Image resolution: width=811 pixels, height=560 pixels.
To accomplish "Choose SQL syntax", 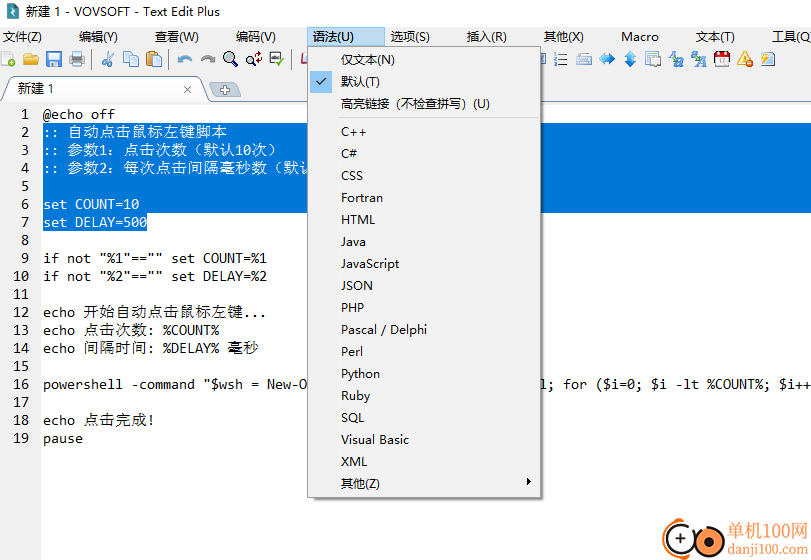I will 424,417.
